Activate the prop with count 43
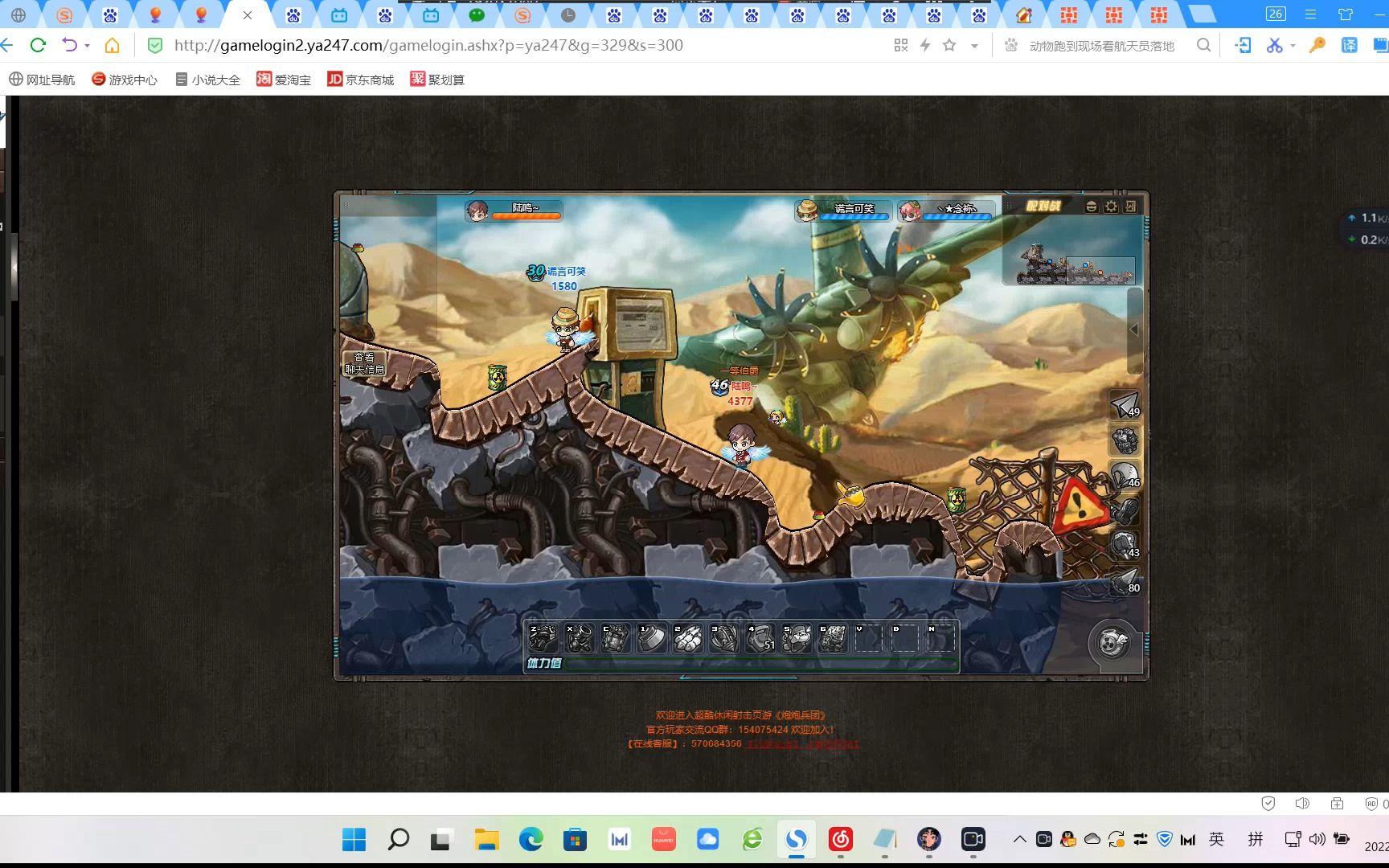This screenshot has height=868, width=1389. coord(1125,546)
